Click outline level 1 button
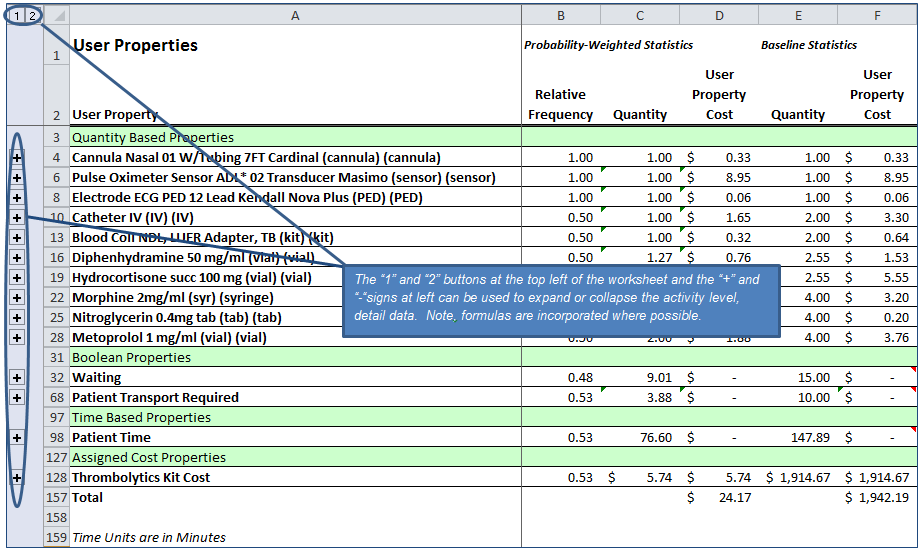This screenshot has height=551, width=923. (x=17, y=16)
